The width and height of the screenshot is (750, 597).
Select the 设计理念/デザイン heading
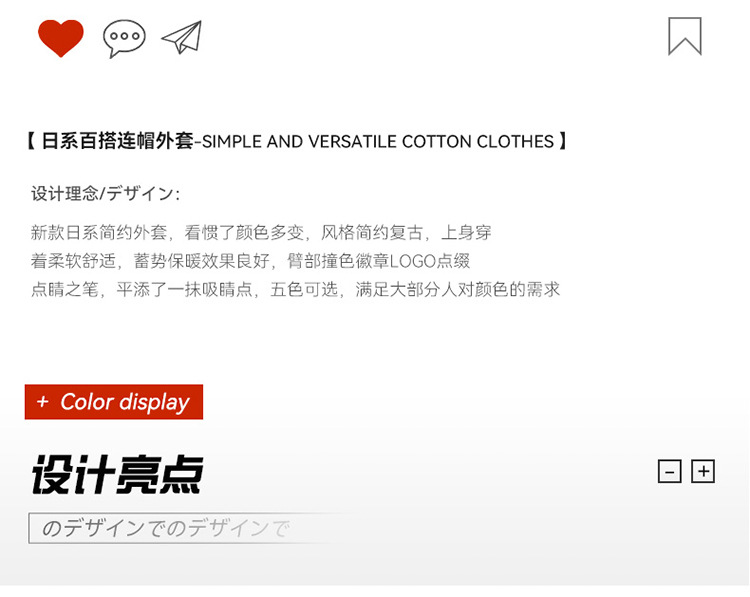[x=105, y=194]
